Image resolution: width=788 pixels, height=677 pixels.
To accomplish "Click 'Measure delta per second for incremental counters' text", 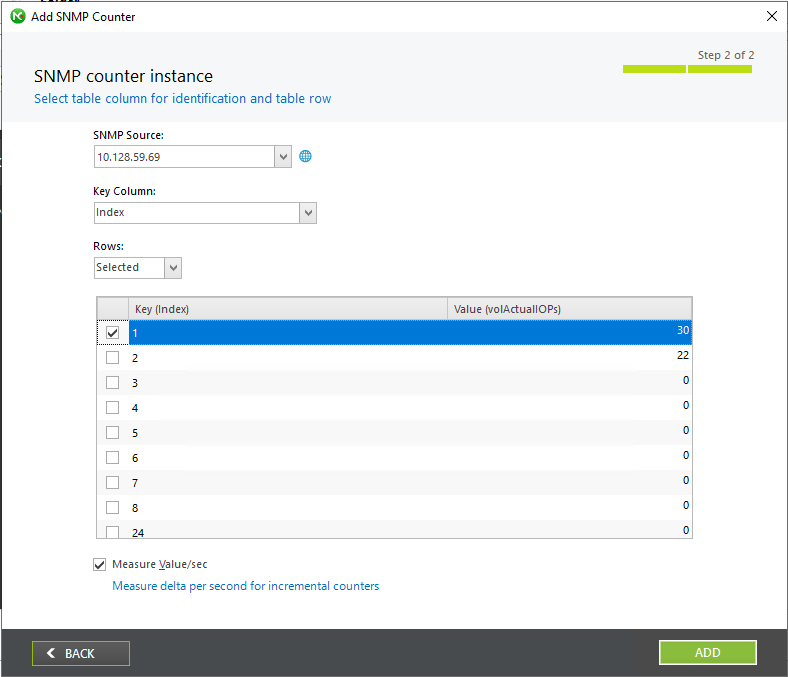I will 245,586.
